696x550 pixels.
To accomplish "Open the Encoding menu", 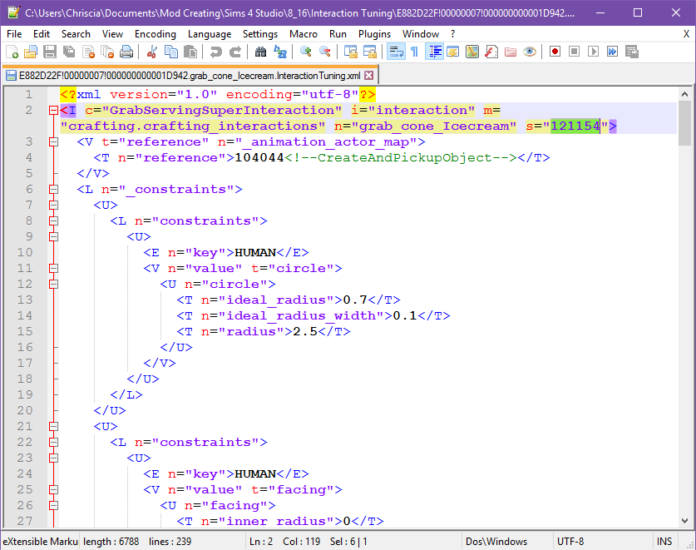I will click(155, 33).
